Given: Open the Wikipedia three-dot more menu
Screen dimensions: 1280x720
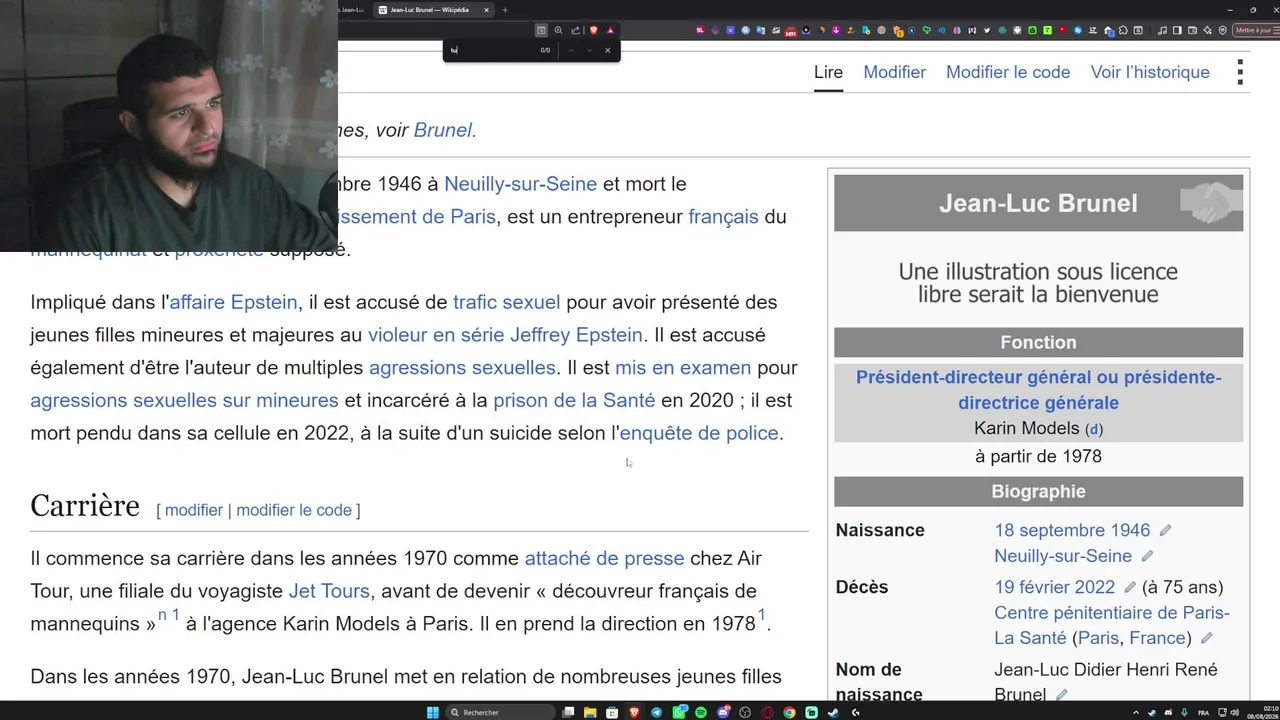Looking at the screenshot, I should pyautogui.click(x=1240, y=72).
